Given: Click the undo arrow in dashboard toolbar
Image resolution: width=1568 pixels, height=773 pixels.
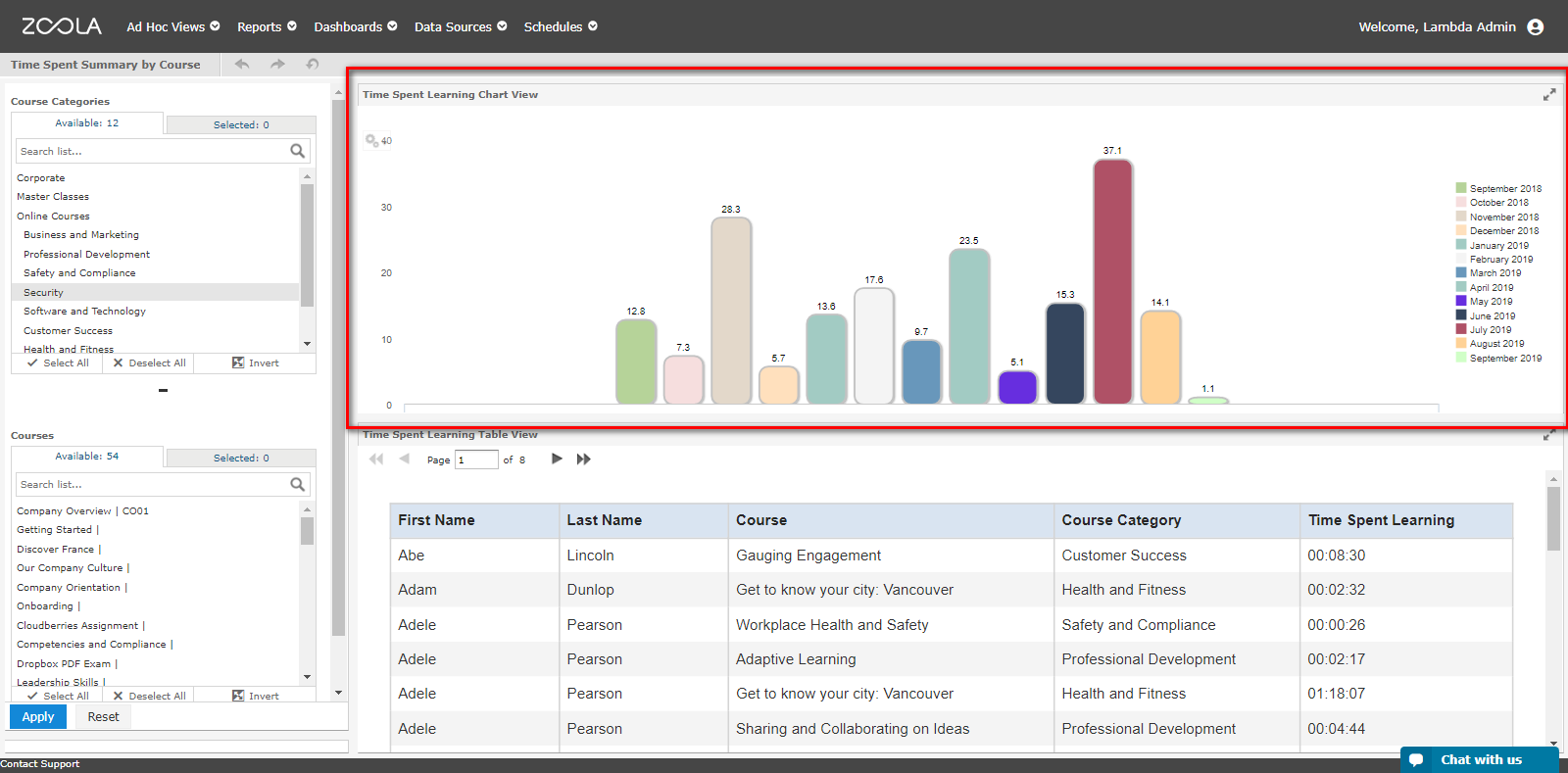Looking at the screenshot, I should point(242,64).
